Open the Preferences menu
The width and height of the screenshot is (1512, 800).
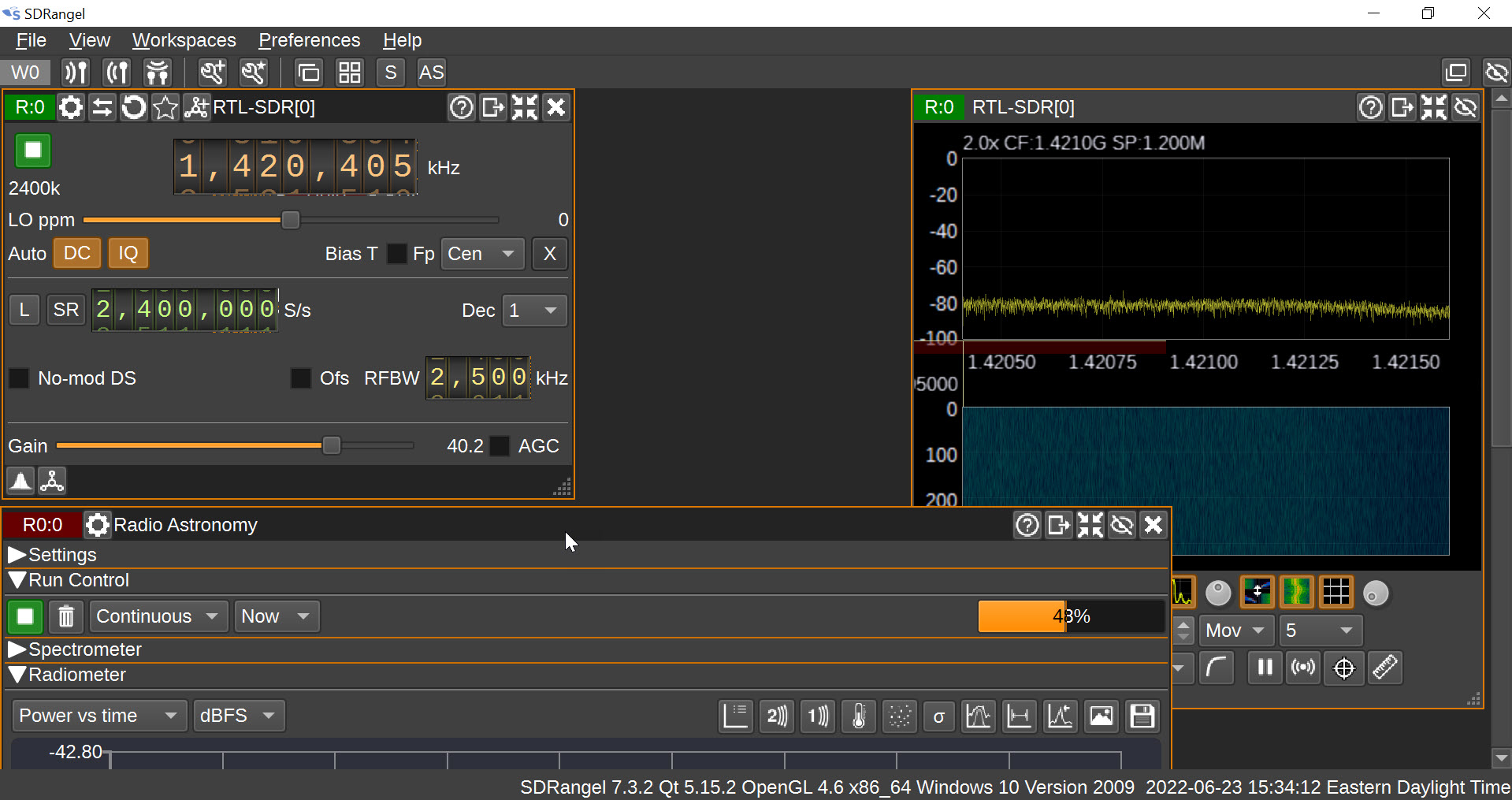(x=309, y=40)
